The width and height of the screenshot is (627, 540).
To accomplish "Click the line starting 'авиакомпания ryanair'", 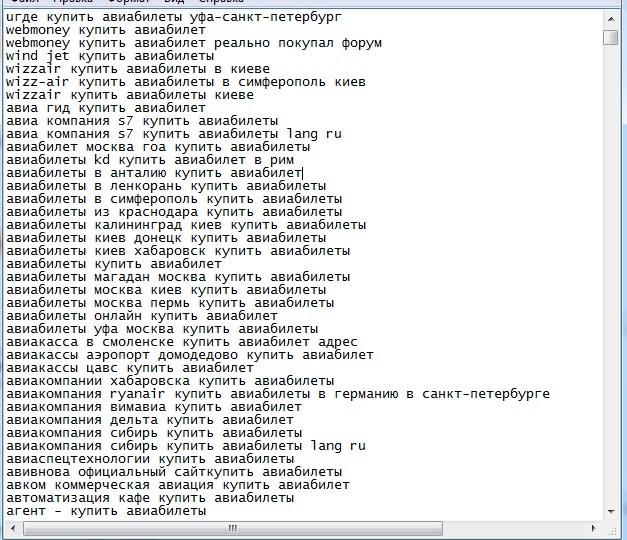I will tap(278, 394).
